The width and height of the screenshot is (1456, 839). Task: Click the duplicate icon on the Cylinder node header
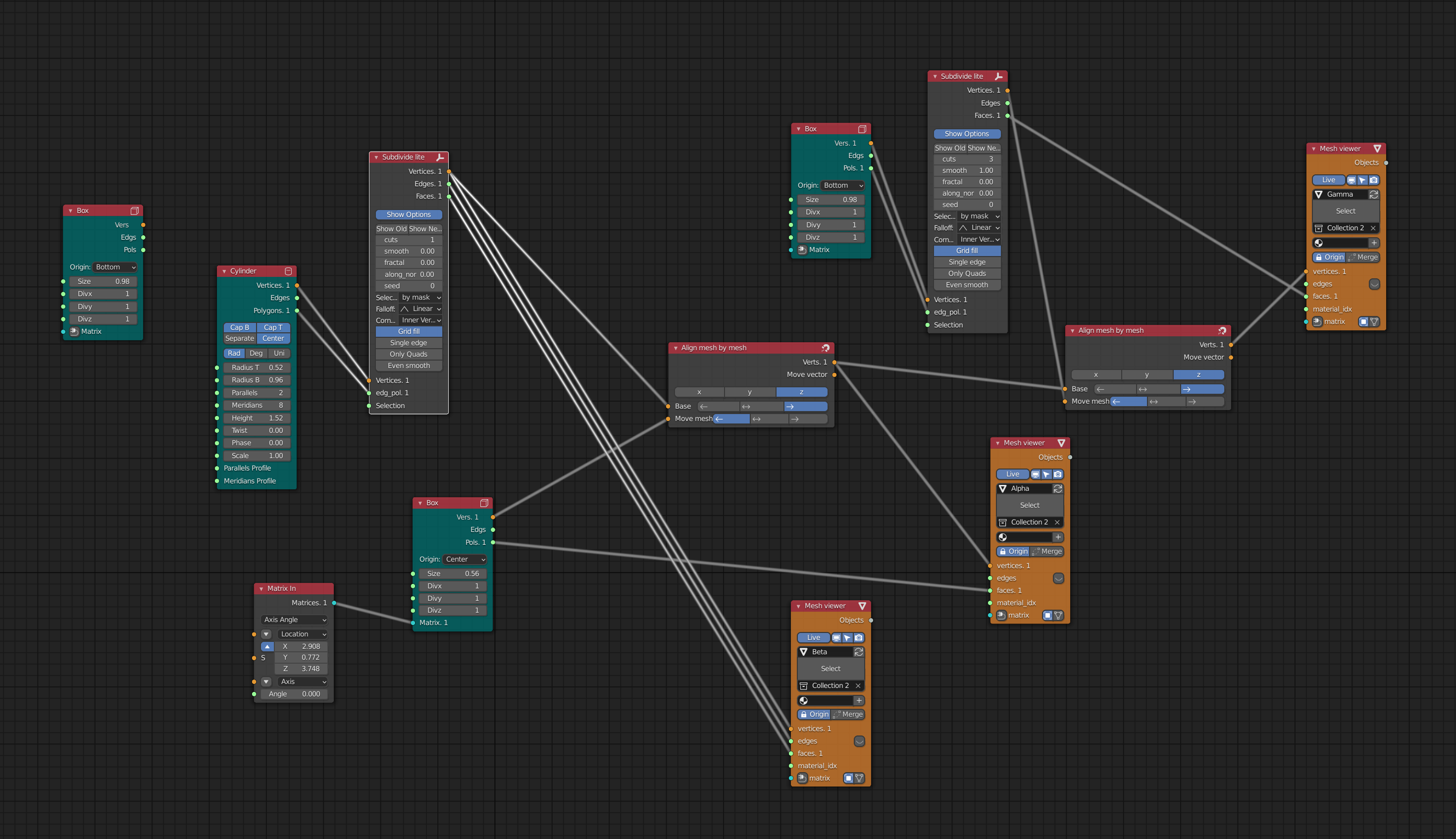(x=289, y=271)
